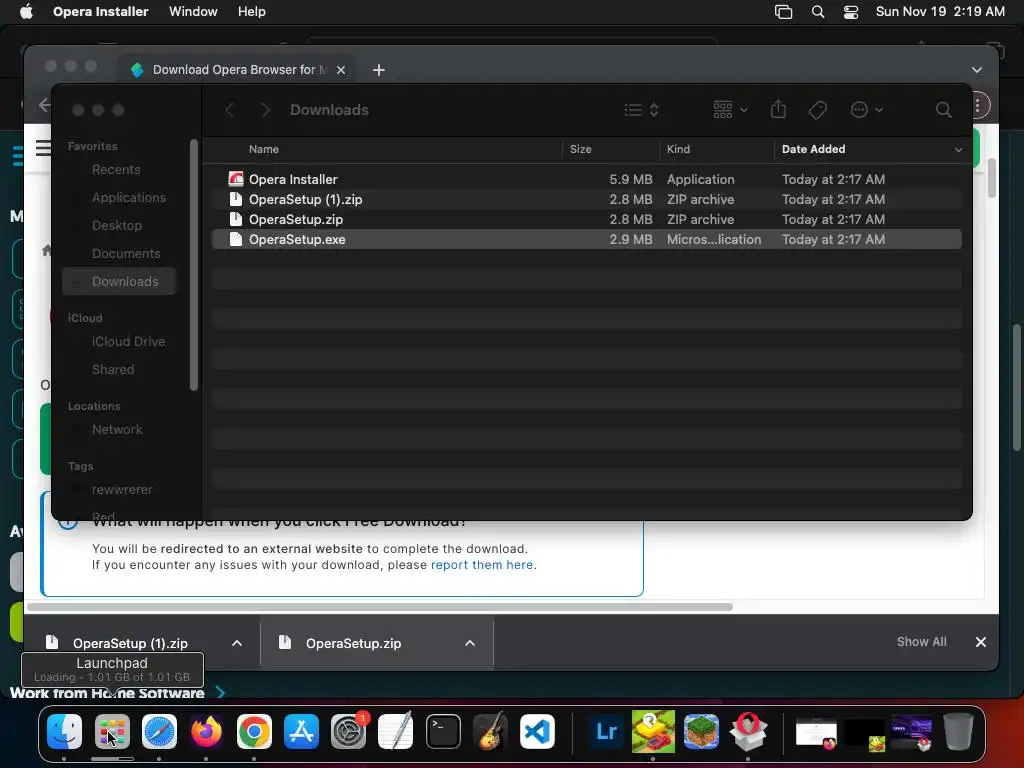Open Network in the Finder sidebar
Screen dimensions: 1024x768
click(x=117, y=430)
